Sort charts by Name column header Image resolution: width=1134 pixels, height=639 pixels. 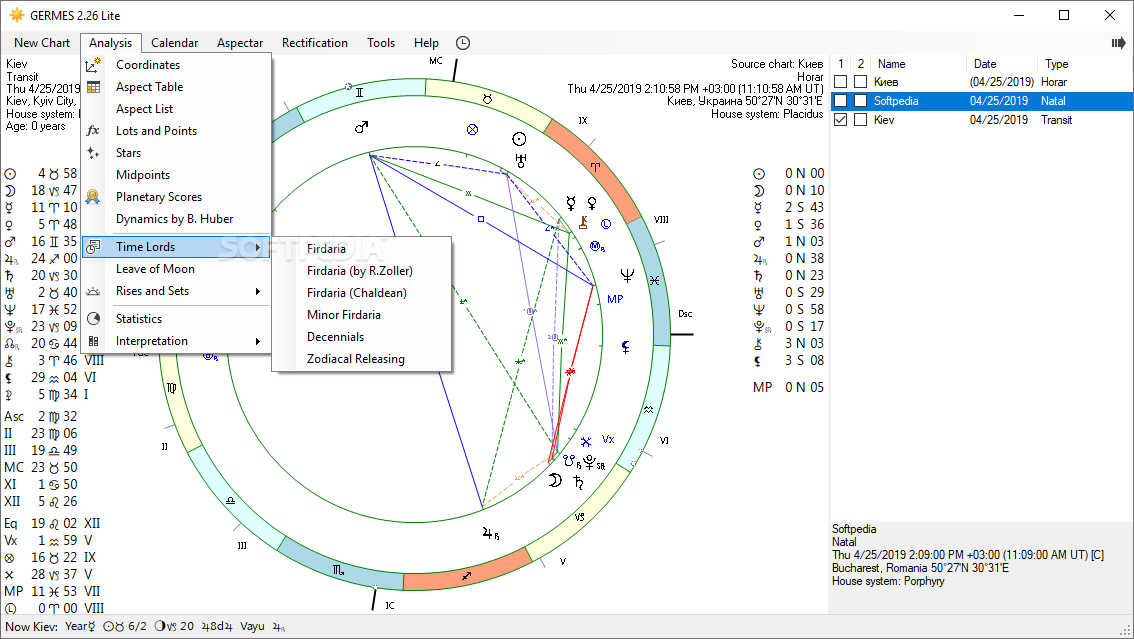(916, 64)
